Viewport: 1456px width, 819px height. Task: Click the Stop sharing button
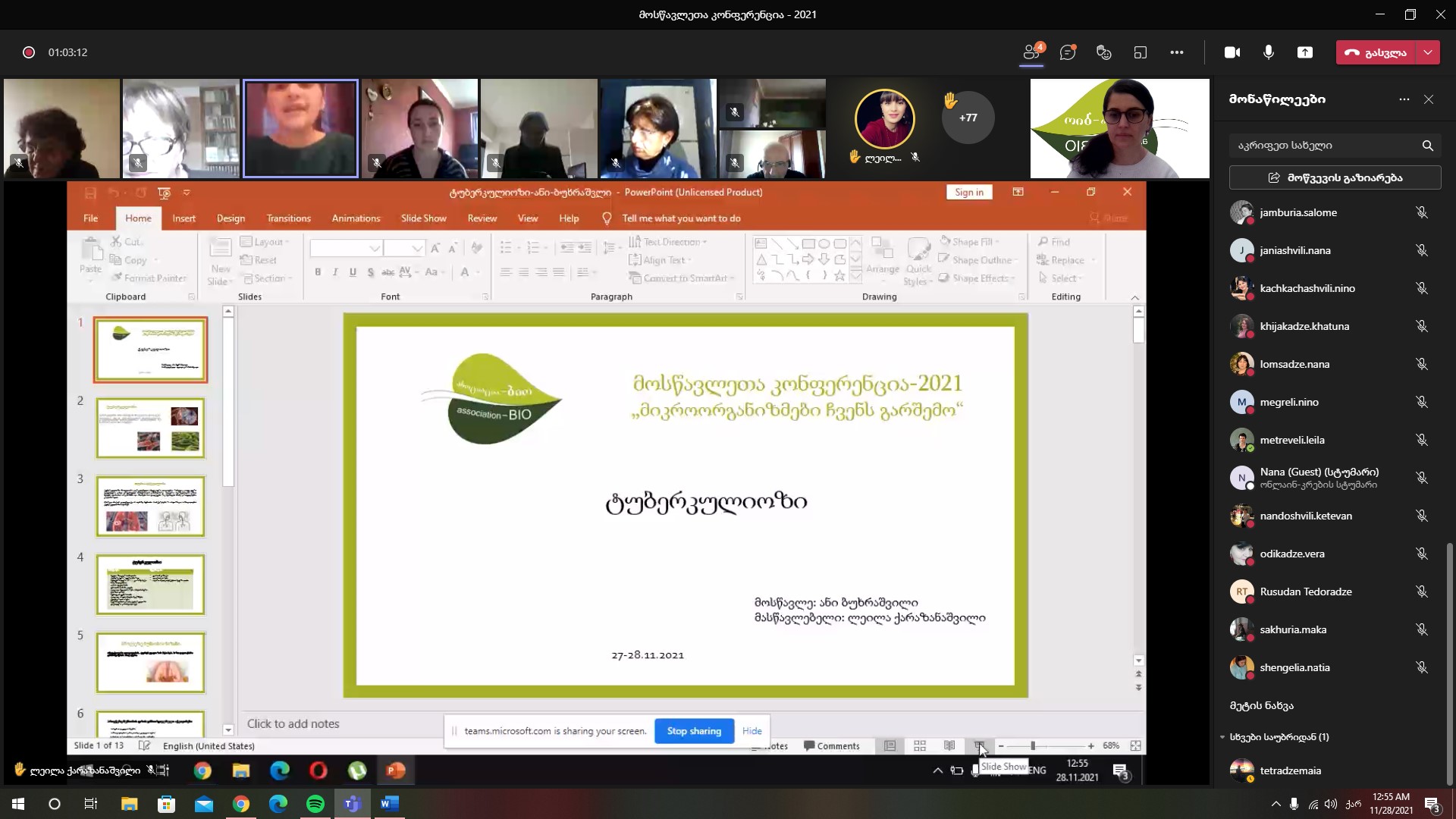[694, 731]
